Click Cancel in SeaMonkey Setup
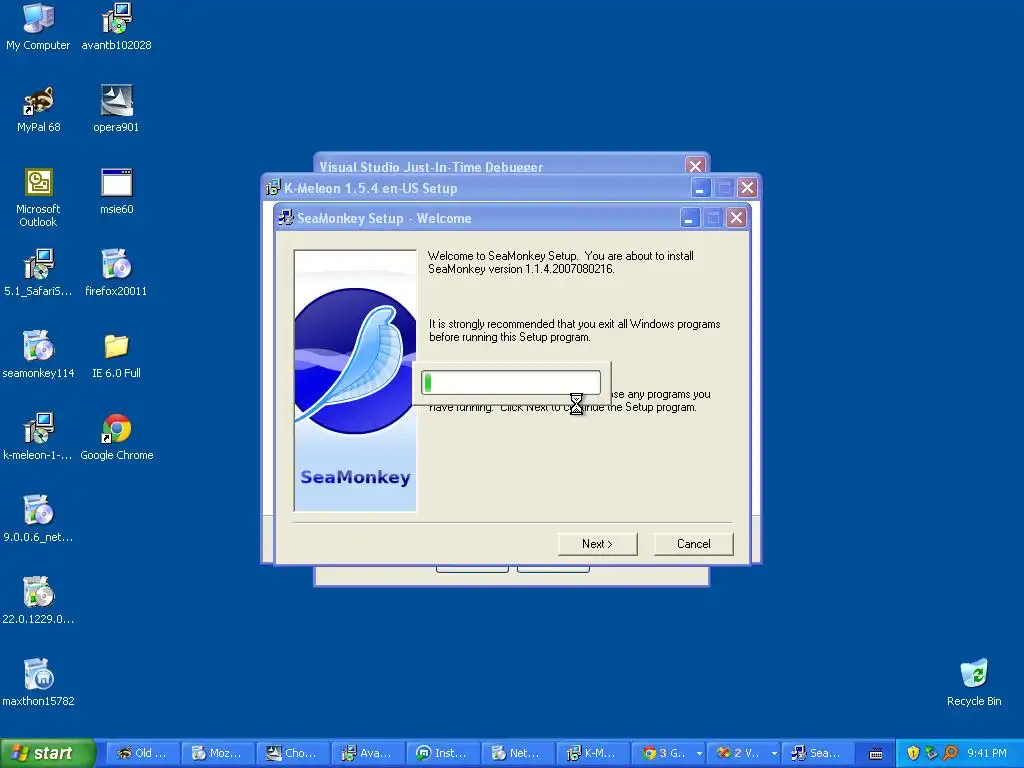 [694, 544]
